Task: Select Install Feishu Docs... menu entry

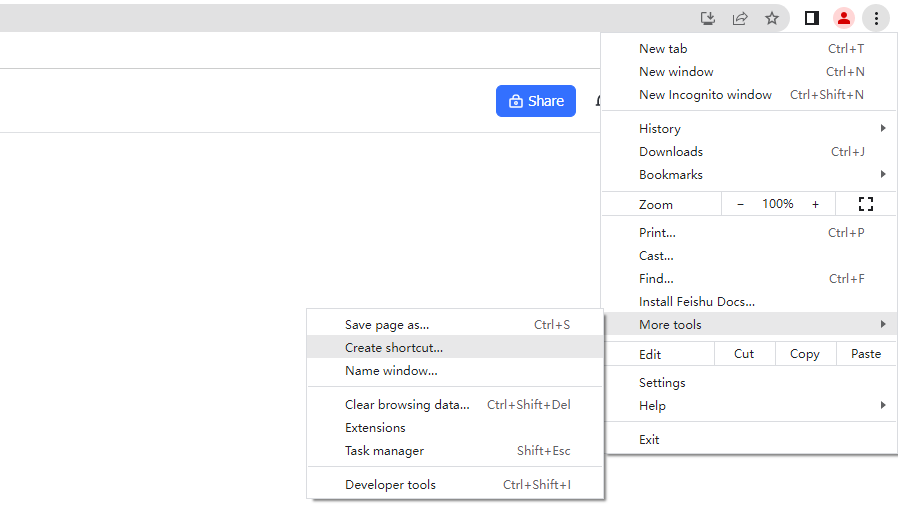Action: click(x=697, y=302)
